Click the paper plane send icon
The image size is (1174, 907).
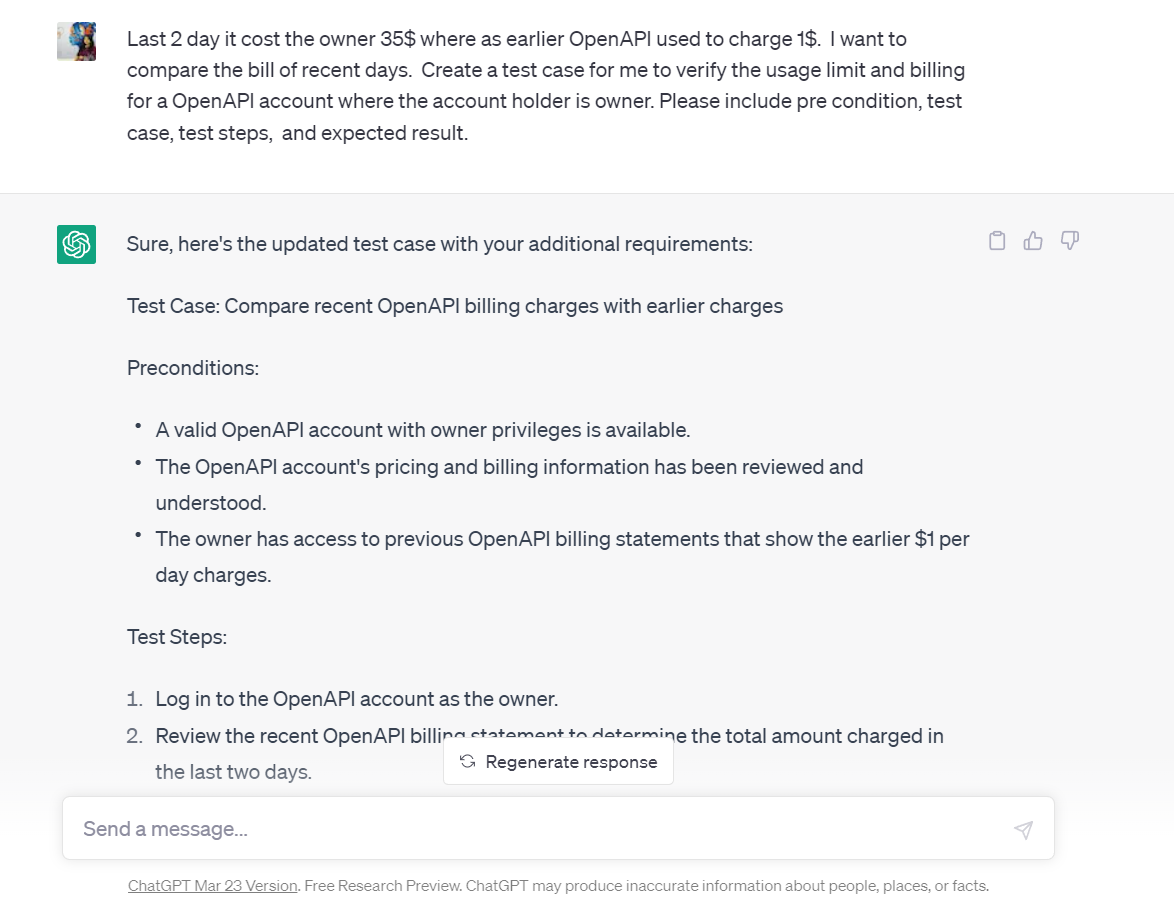(x=1023, y=829)
